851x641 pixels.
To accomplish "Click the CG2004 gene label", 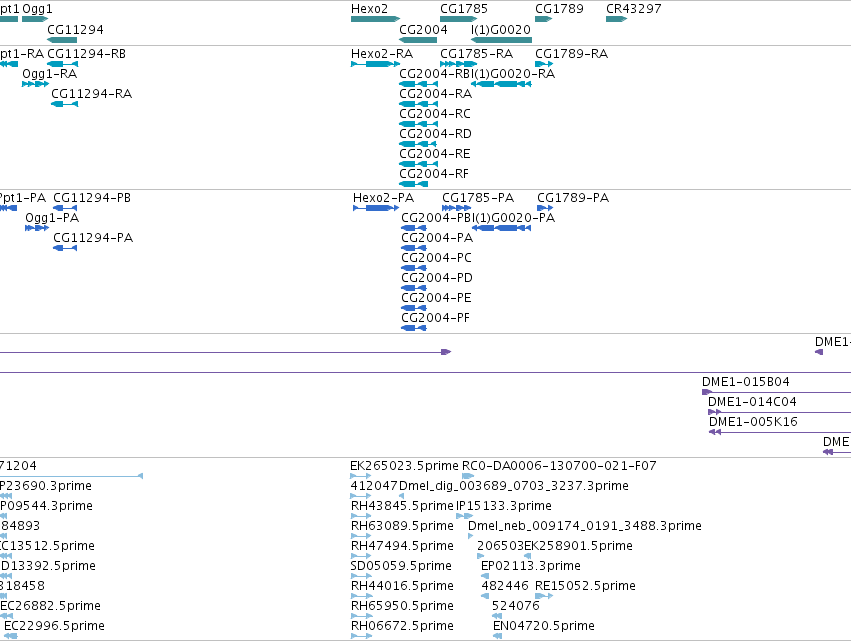I will point(423,29).
